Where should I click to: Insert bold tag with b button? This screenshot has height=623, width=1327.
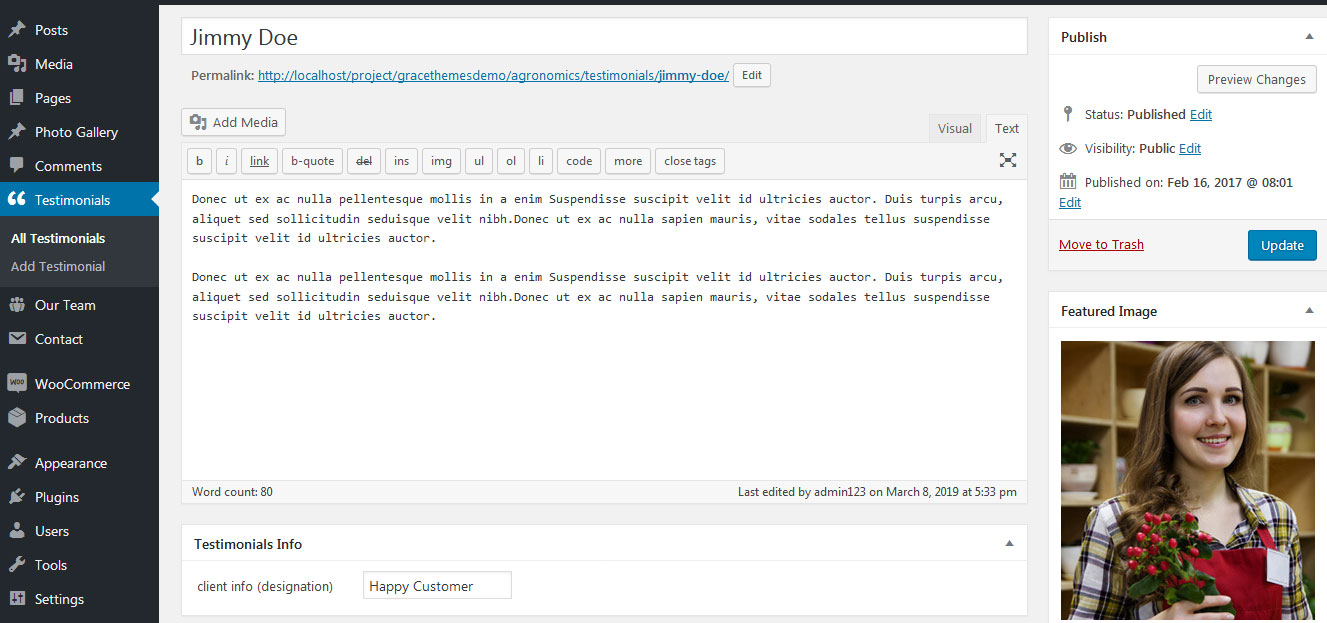click(x=199, y=161)
